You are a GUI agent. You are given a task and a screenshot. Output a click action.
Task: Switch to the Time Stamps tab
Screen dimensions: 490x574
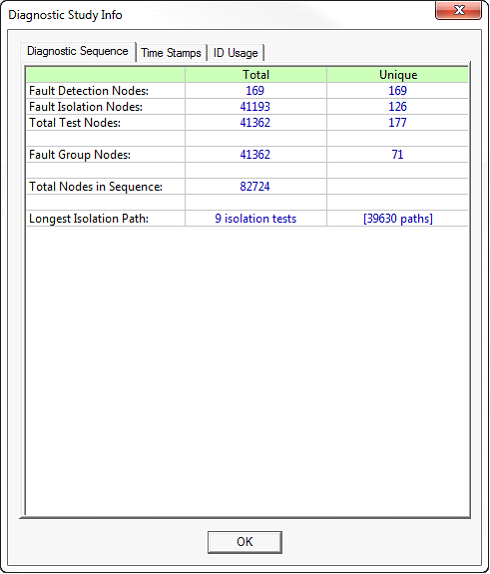(x=171, y=53)
